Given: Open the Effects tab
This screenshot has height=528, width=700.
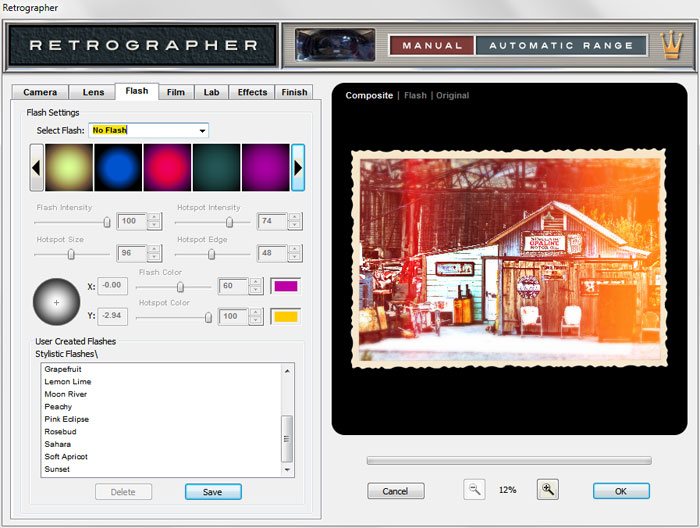Looking at the screenshot, I should click(x=252, y=92).
